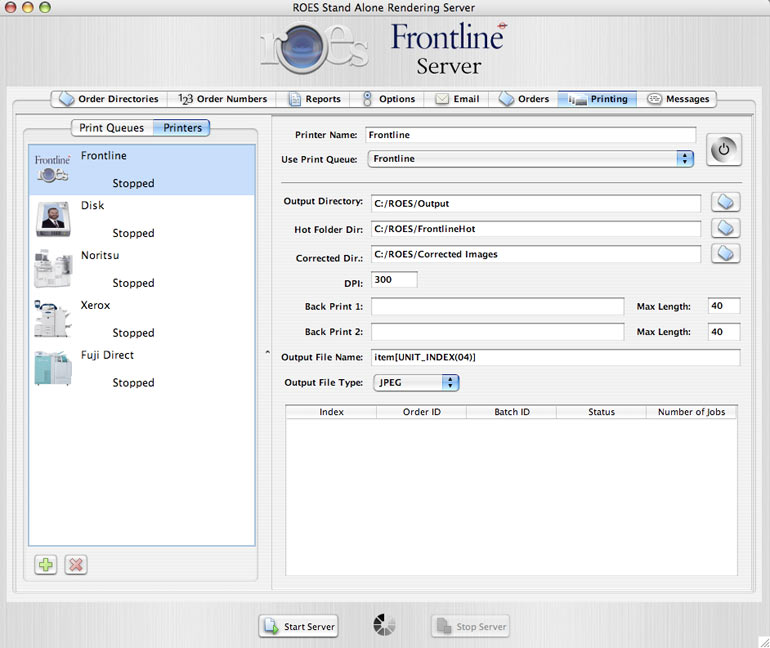770x648 pixels.
Task: Click the Fuji Direct printer machine icon
Action: click(53, 368)
